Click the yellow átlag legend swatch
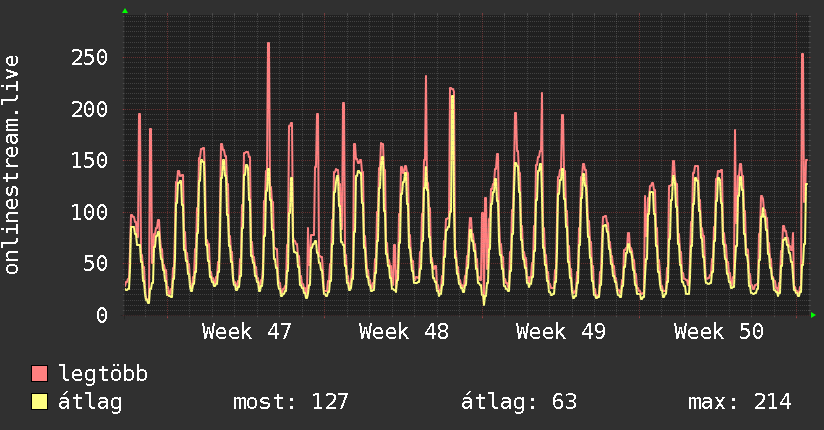The width and height of the screenshot is (824, 430). tap(39, 402)
